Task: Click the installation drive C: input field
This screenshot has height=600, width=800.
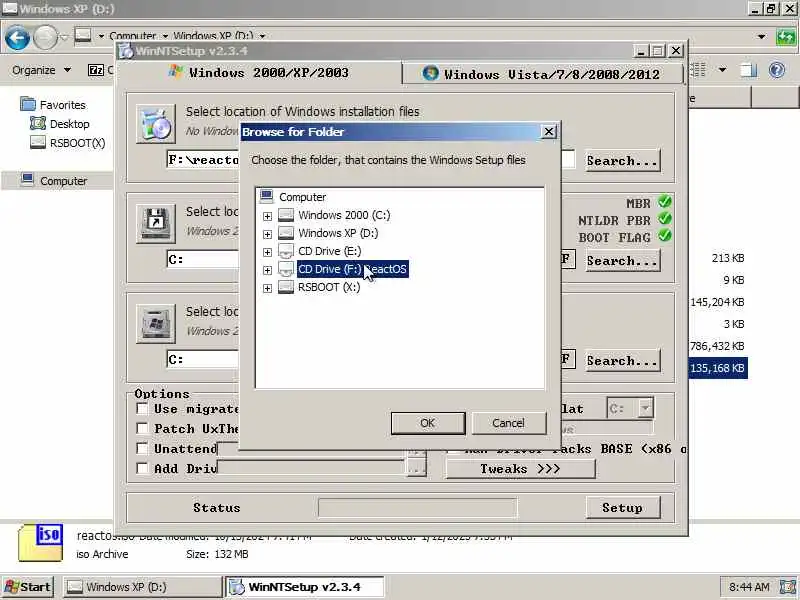Action: (x=203, y=359)
